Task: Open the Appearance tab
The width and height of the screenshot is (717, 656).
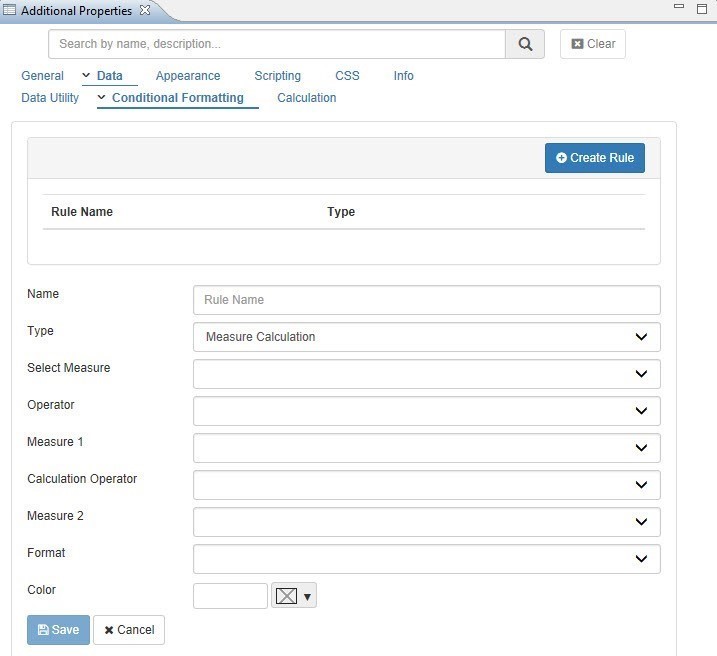Action: point(188,76)
